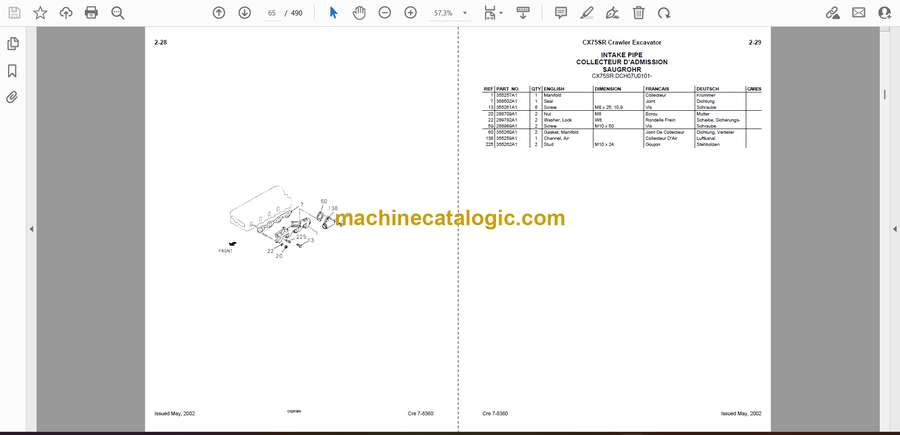Click page number "2-28" label

161,42
